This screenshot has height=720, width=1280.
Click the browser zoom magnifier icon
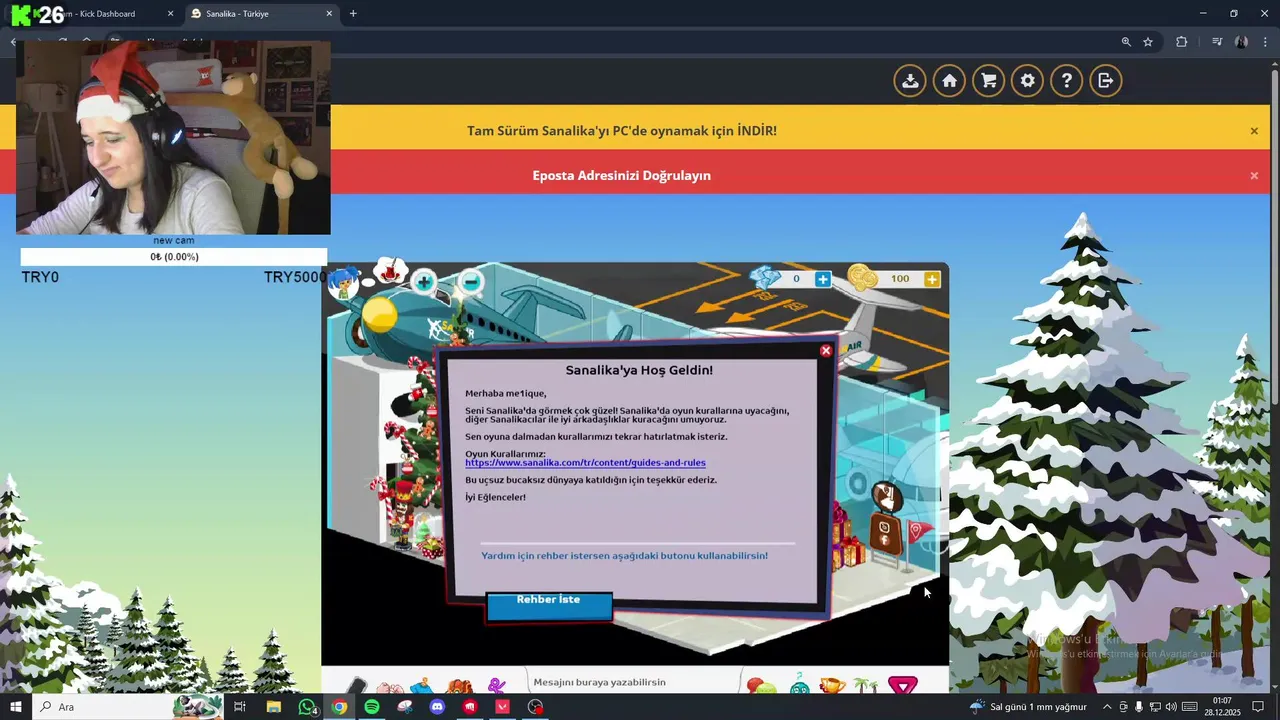(1126, 42)
